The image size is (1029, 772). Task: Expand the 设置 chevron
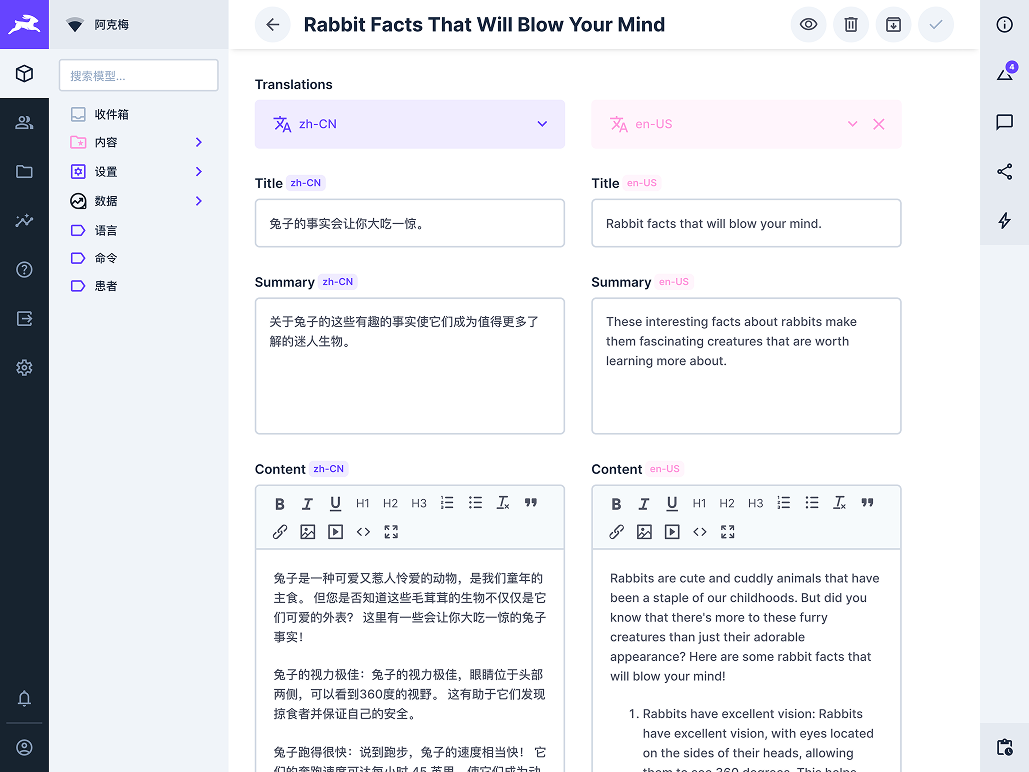199,172
